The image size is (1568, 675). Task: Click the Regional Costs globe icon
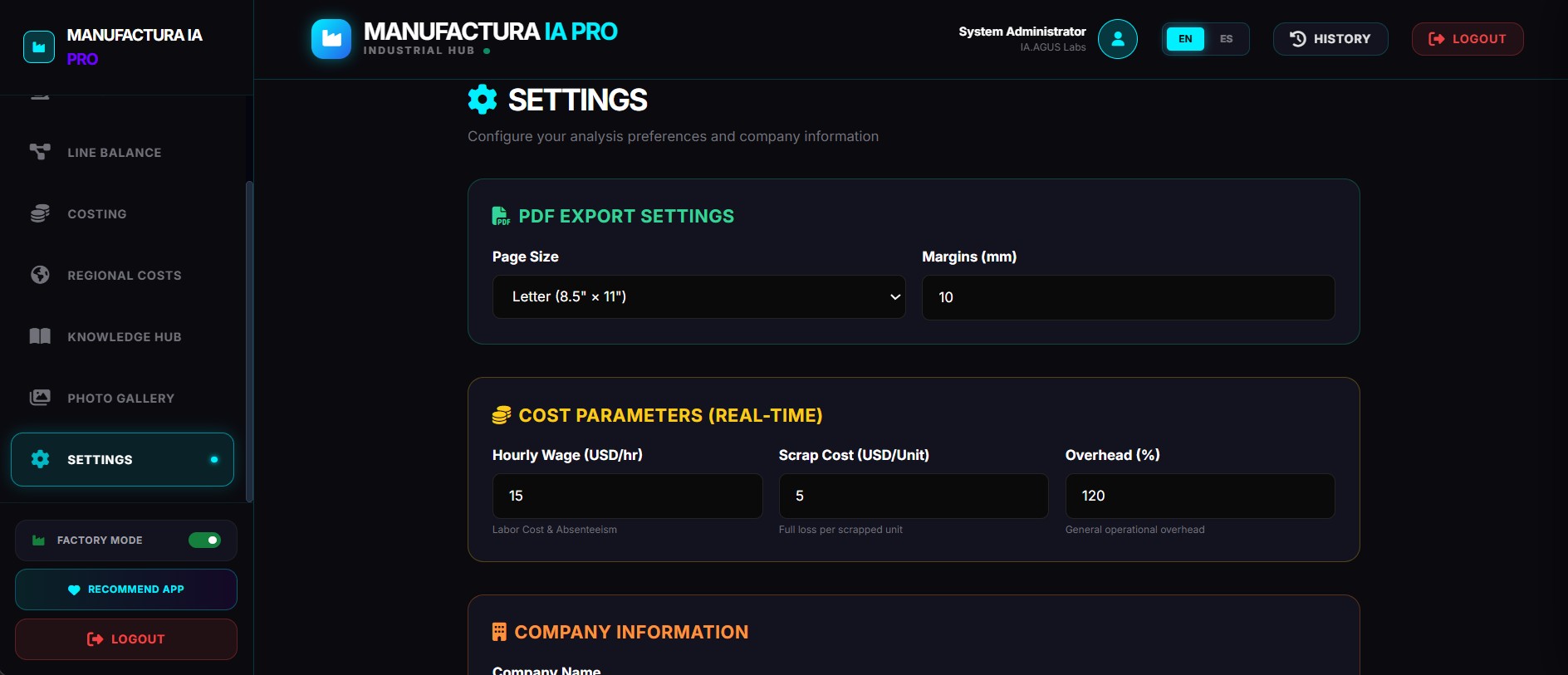pyautogui.click(x=40, y=275)
